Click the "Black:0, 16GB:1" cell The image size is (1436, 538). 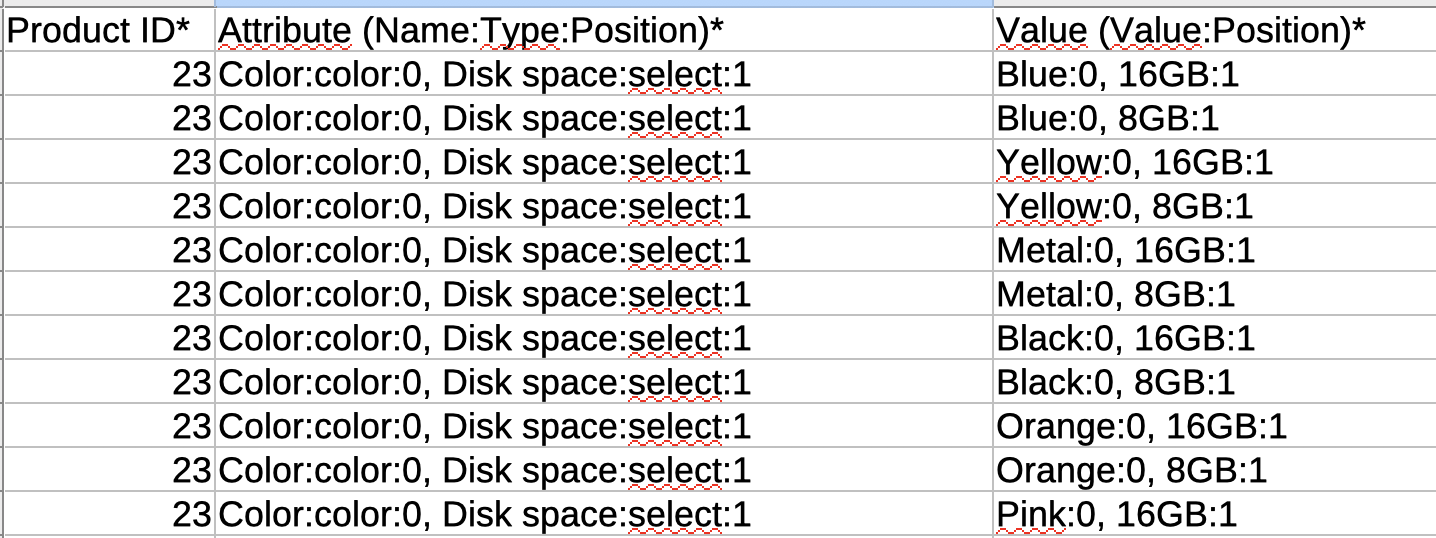point(1125,338)
